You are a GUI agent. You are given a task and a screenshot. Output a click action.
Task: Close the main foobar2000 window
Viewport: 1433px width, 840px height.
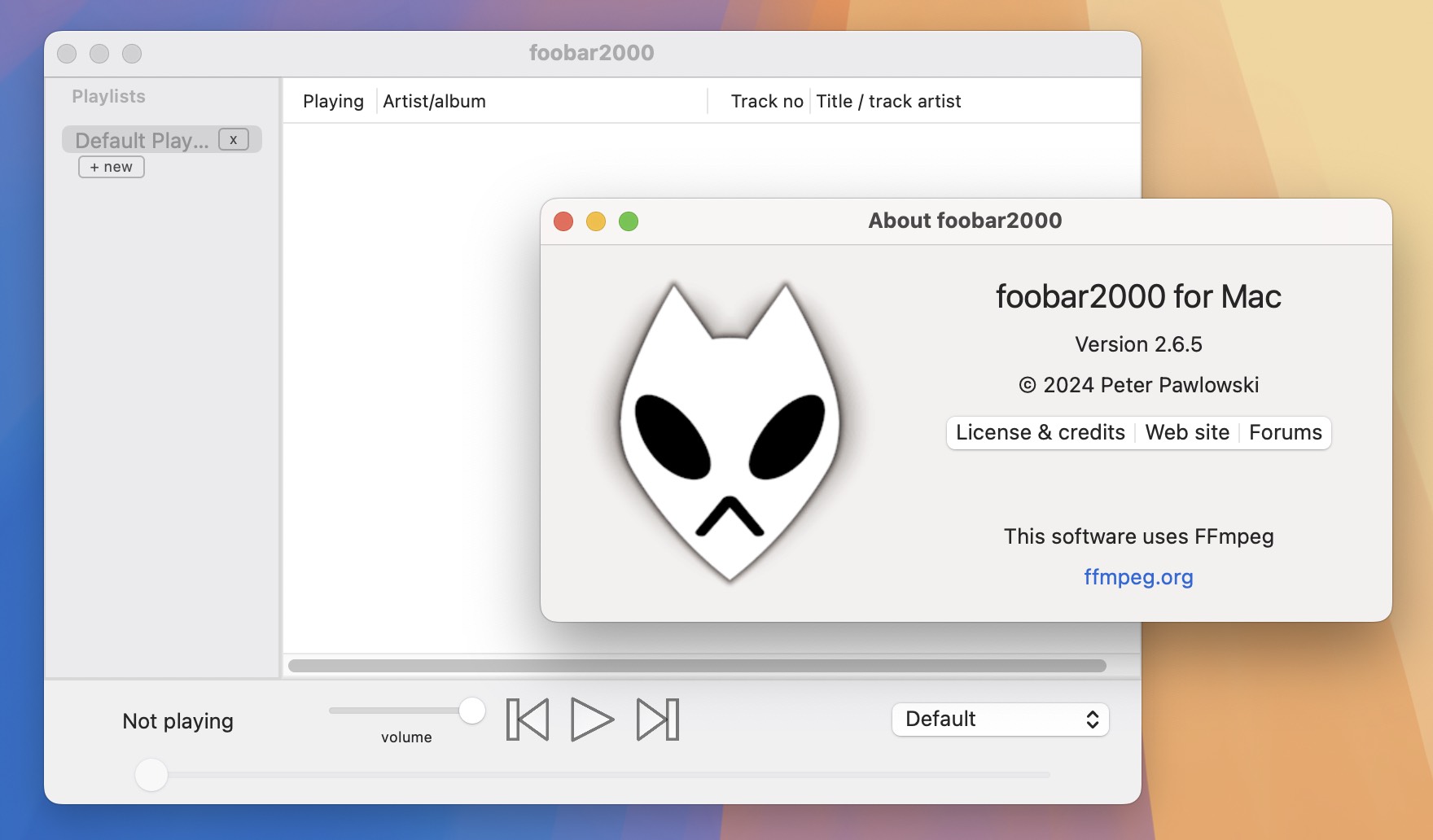pyautogui.click(x=67, y=54)
